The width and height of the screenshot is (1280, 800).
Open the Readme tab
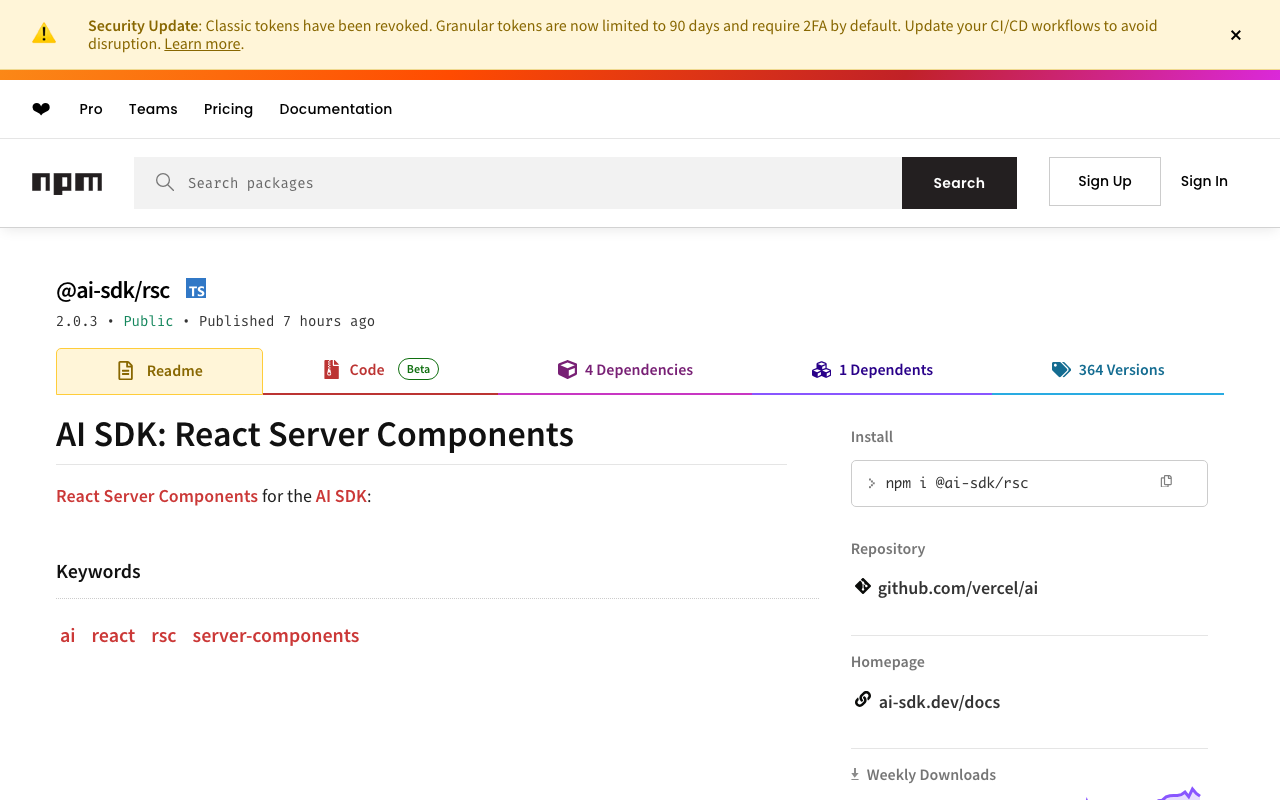(160, 371)
